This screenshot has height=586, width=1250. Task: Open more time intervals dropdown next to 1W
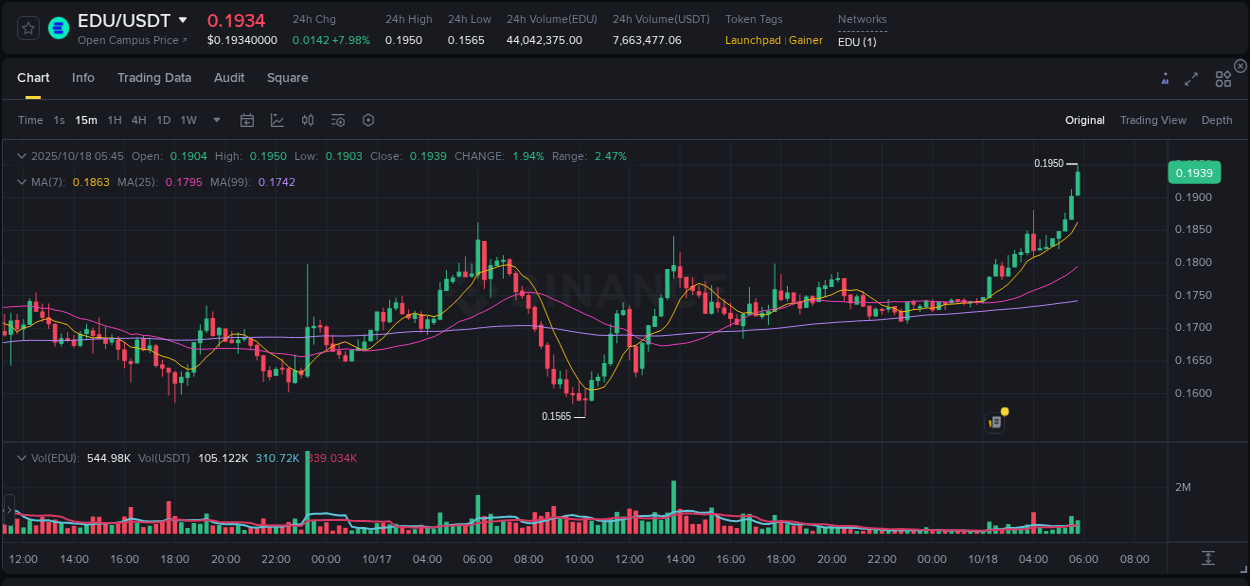(x=215, y=119)
